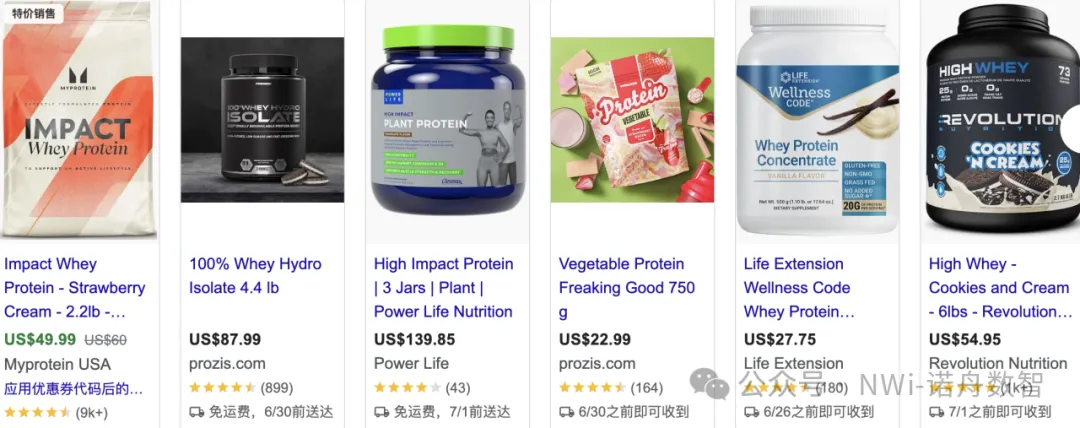
Task: Open Vegetable Protein Freaking Good 750 g link
Action: pos(627,287)
